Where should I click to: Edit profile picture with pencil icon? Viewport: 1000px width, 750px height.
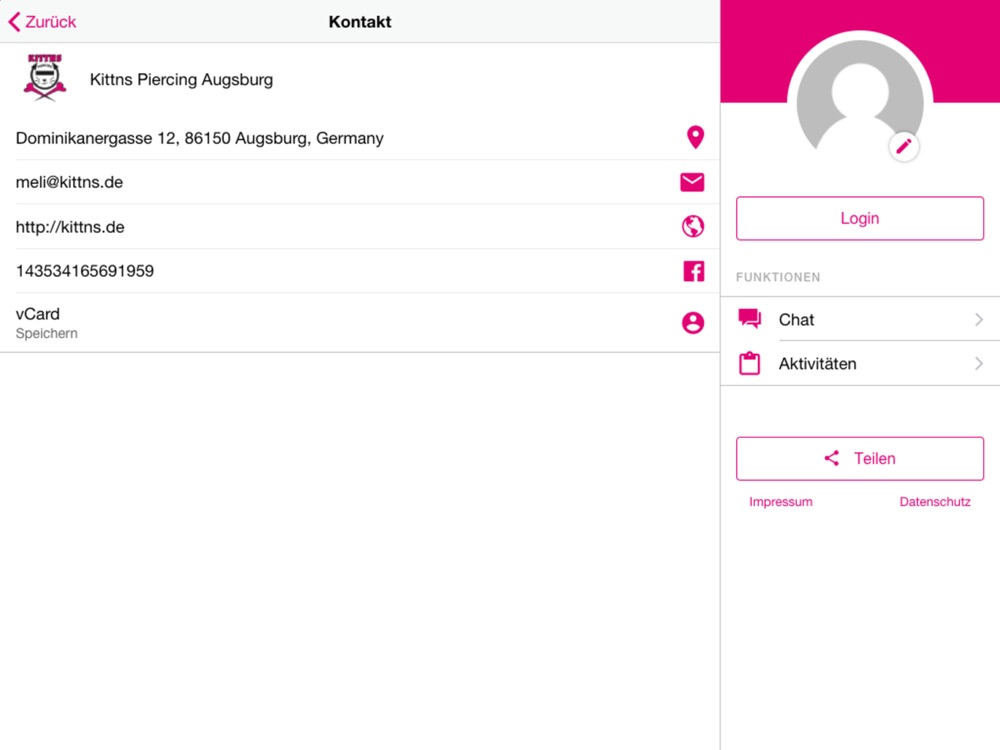click(904, 147)
